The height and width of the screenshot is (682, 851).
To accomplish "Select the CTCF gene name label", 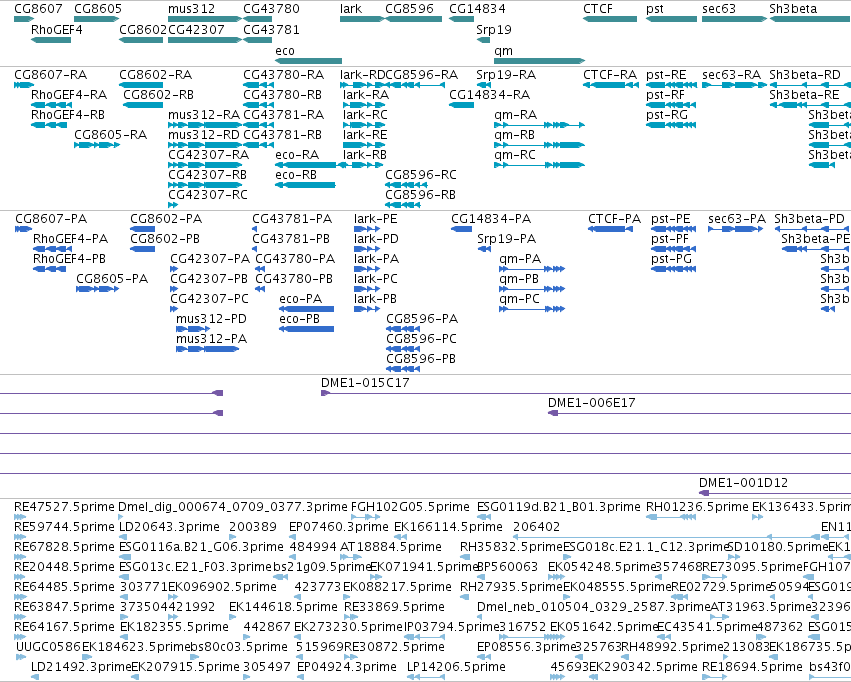I will point(598,9).
